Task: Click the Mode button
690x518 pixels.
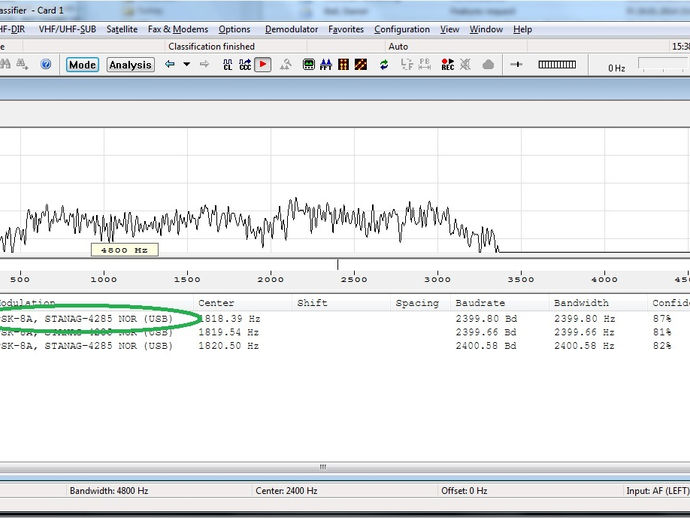Action: tap(82, 65)
